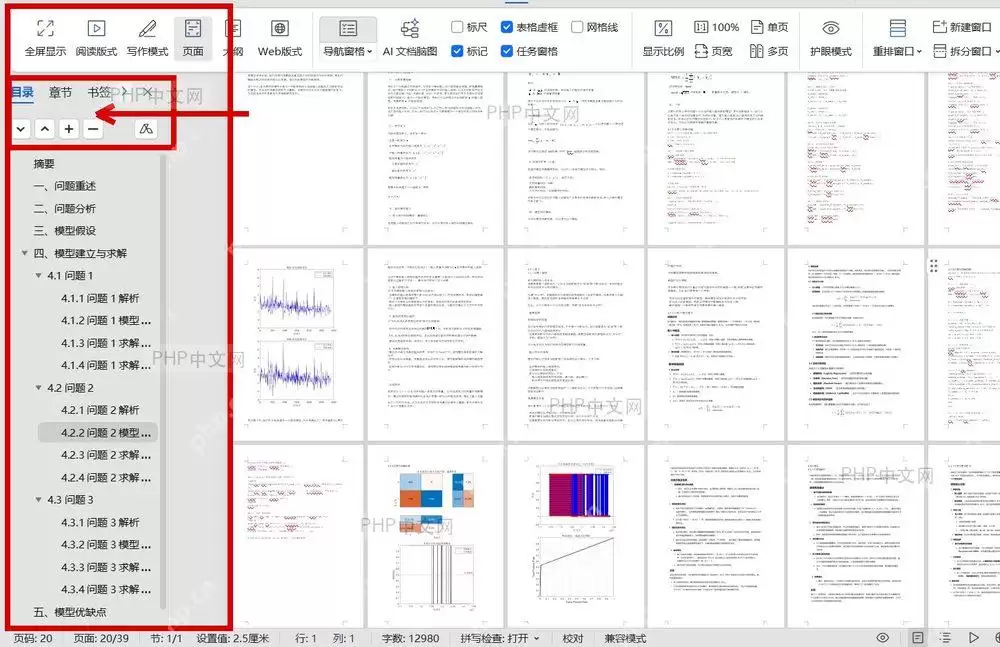Image resolution: width=1000 pixels, height=647 pixels.
Task: Set zoom to 100%
Action: tap(716, 27)
